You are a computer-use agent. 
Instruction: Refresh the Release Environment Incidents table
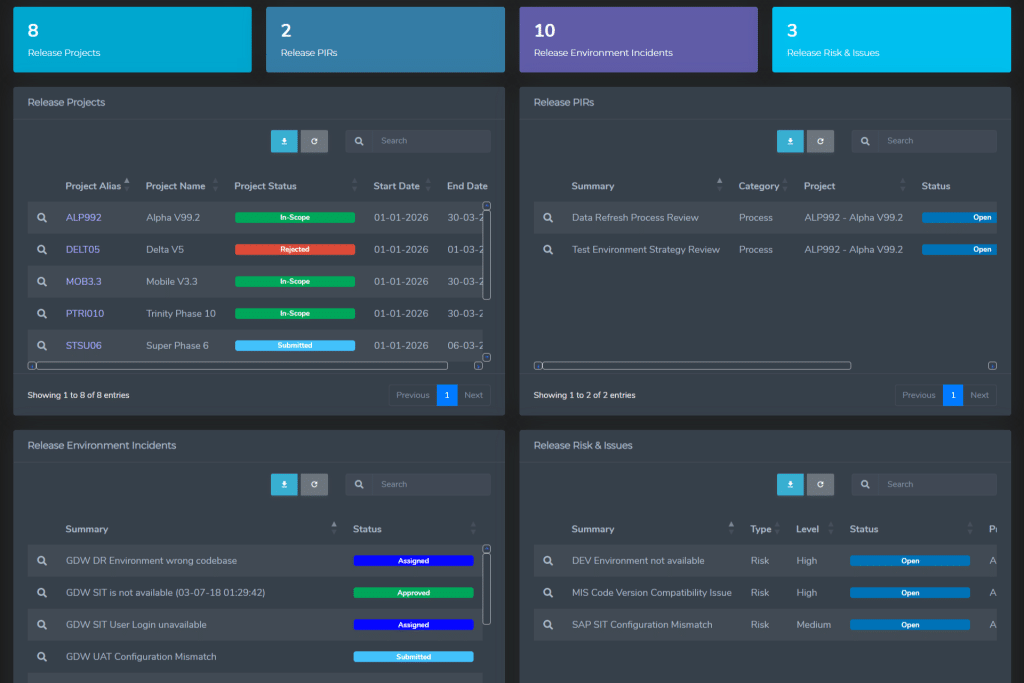coord(314,484)
